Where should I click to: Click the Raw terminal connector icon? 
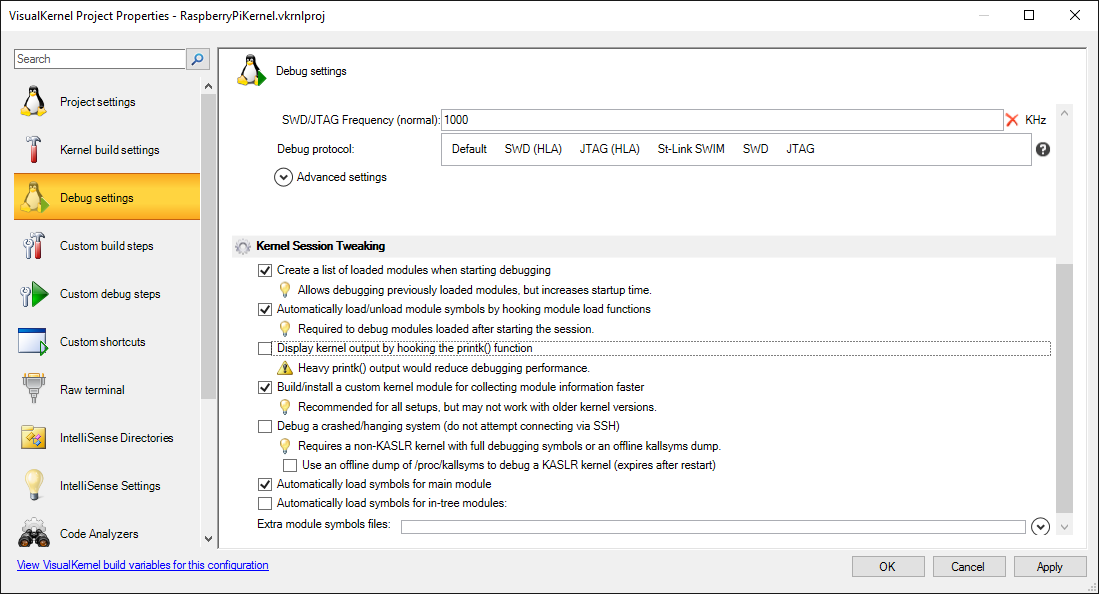tap(33, 389)
